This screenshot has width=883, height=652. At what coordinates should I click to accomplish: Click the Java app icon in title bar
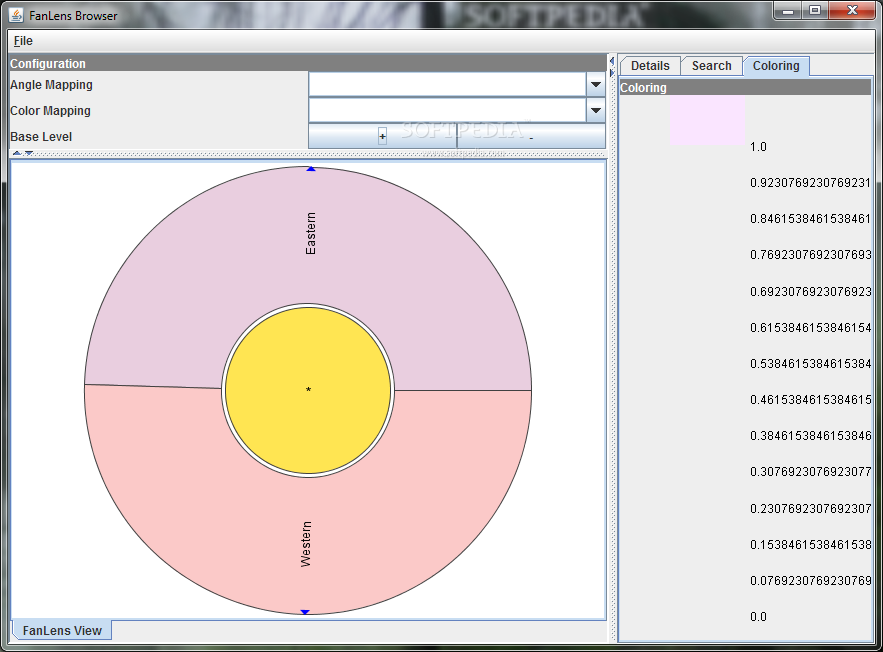click(x=16, y=15)
